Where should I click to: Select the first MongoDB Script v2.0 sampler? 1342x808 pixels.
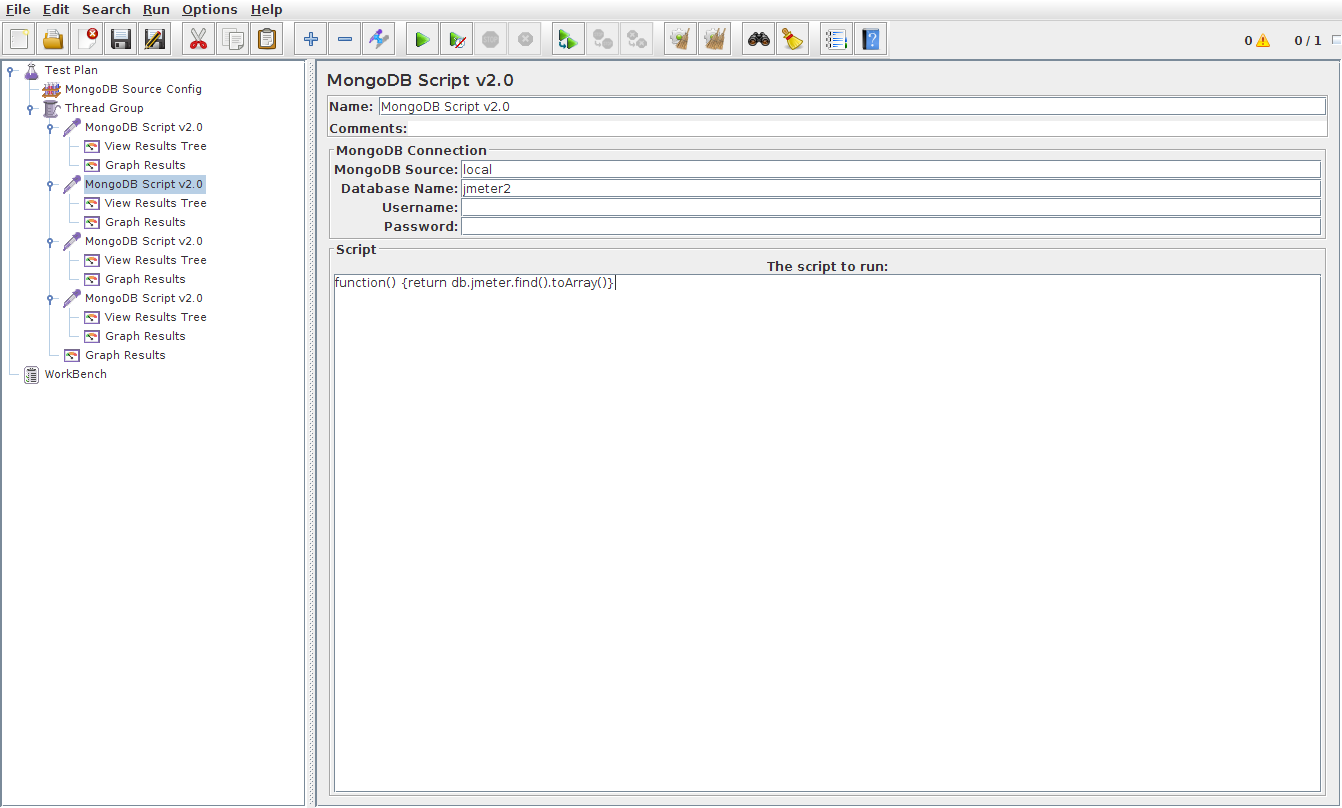(x=143, y=127)
